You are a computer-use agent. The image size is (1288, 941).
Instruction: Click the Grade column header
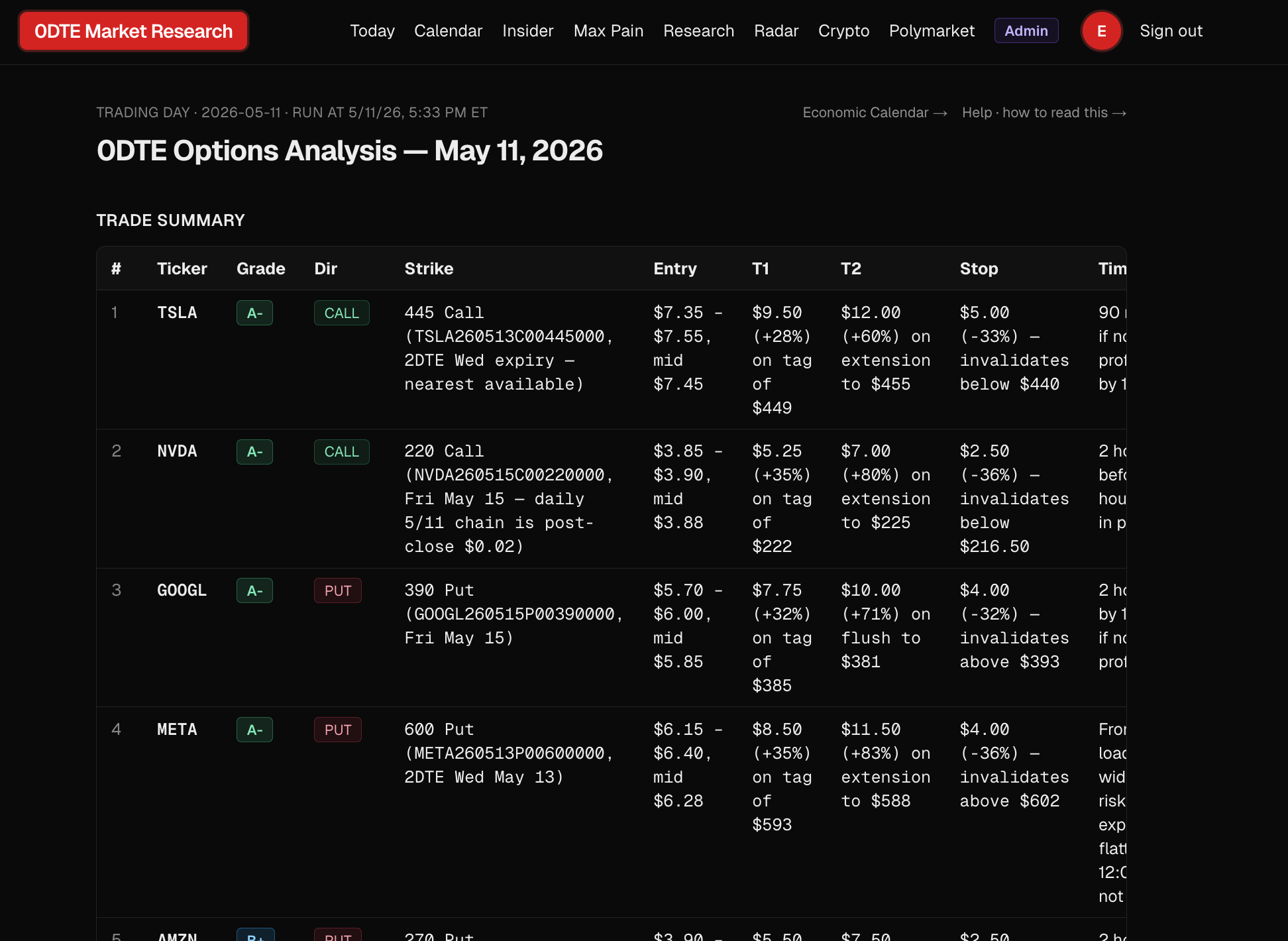(x=261, y=268)
